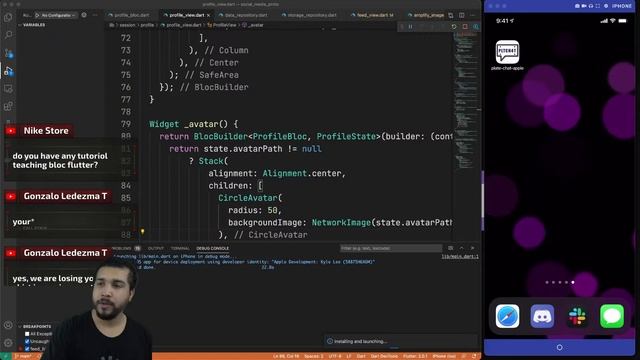This screenshot has width=640, height=360.
Task: Click the iPhone device selector in status bar
Action: pyautogui.click(x=444, y=356)
